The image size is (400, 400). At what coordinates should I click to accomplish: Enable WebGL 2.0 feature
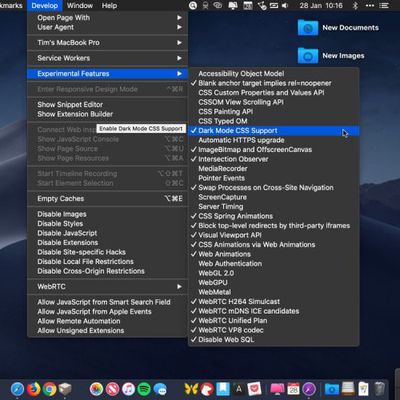pos(274,273)
